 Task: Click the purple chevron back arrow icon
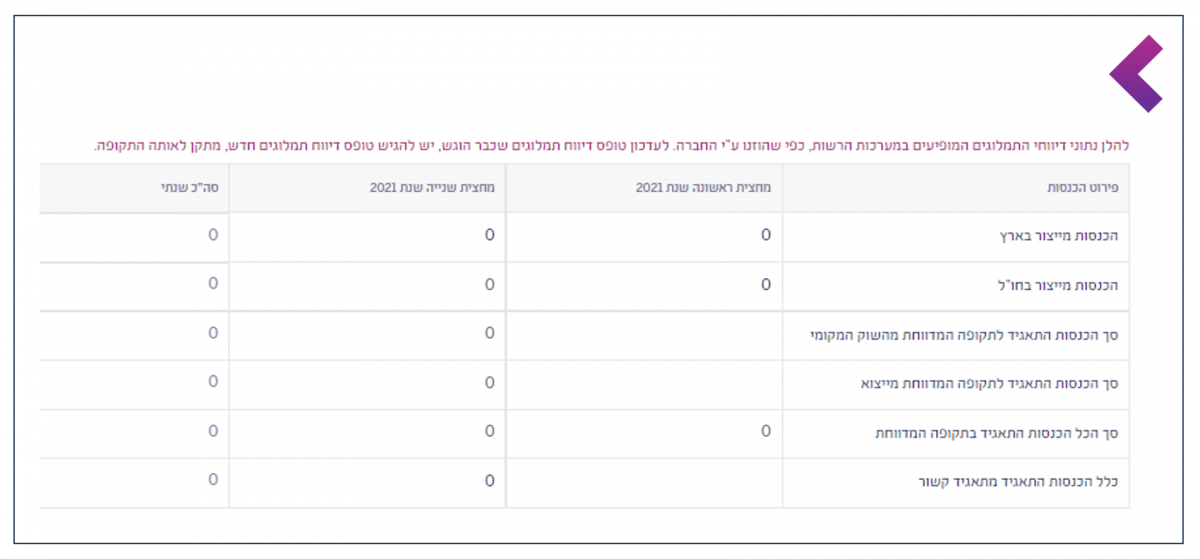point(1135,73)
